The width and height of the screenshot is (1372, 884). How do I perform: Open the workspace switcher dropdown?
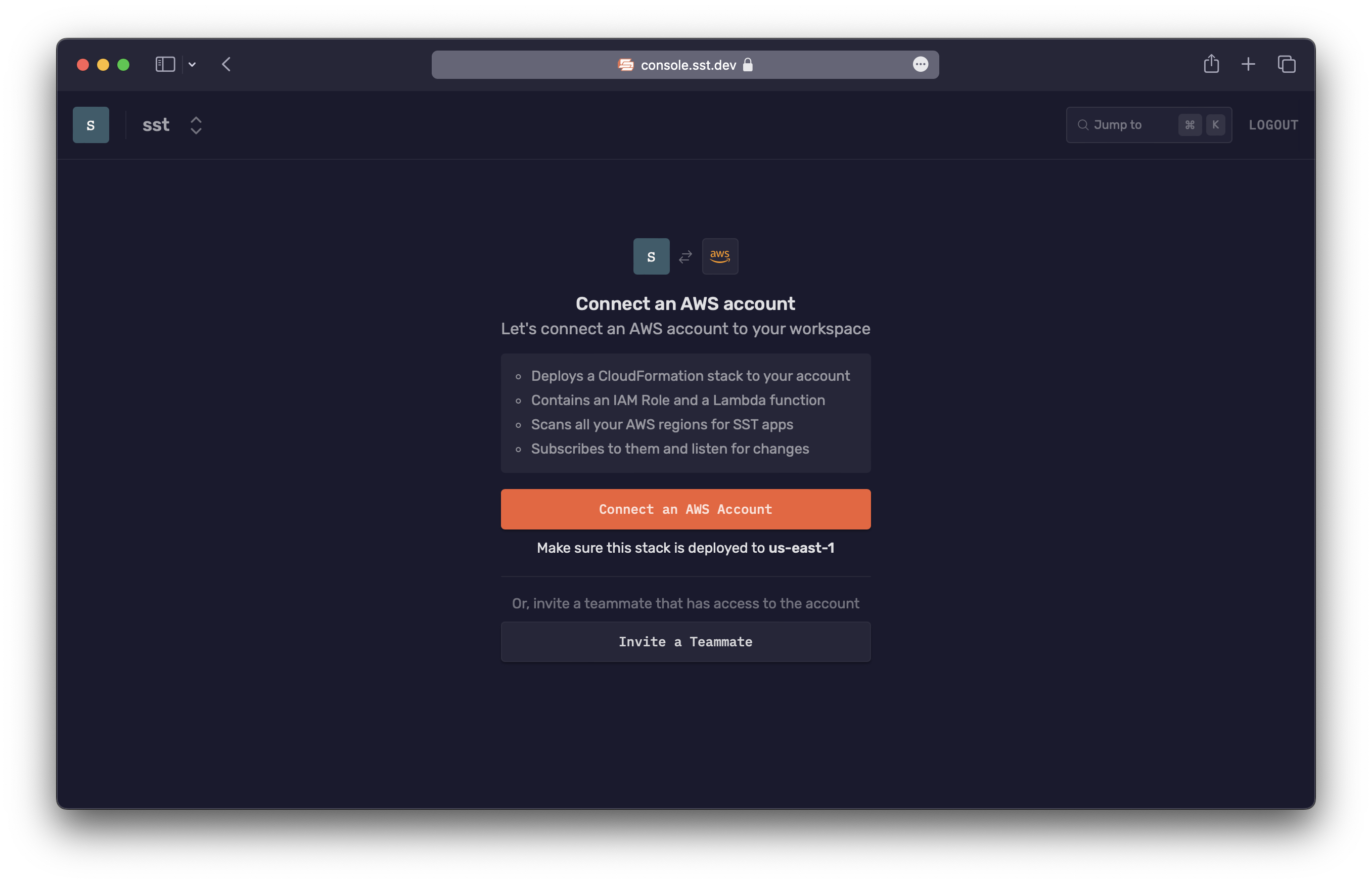[196, 124]
